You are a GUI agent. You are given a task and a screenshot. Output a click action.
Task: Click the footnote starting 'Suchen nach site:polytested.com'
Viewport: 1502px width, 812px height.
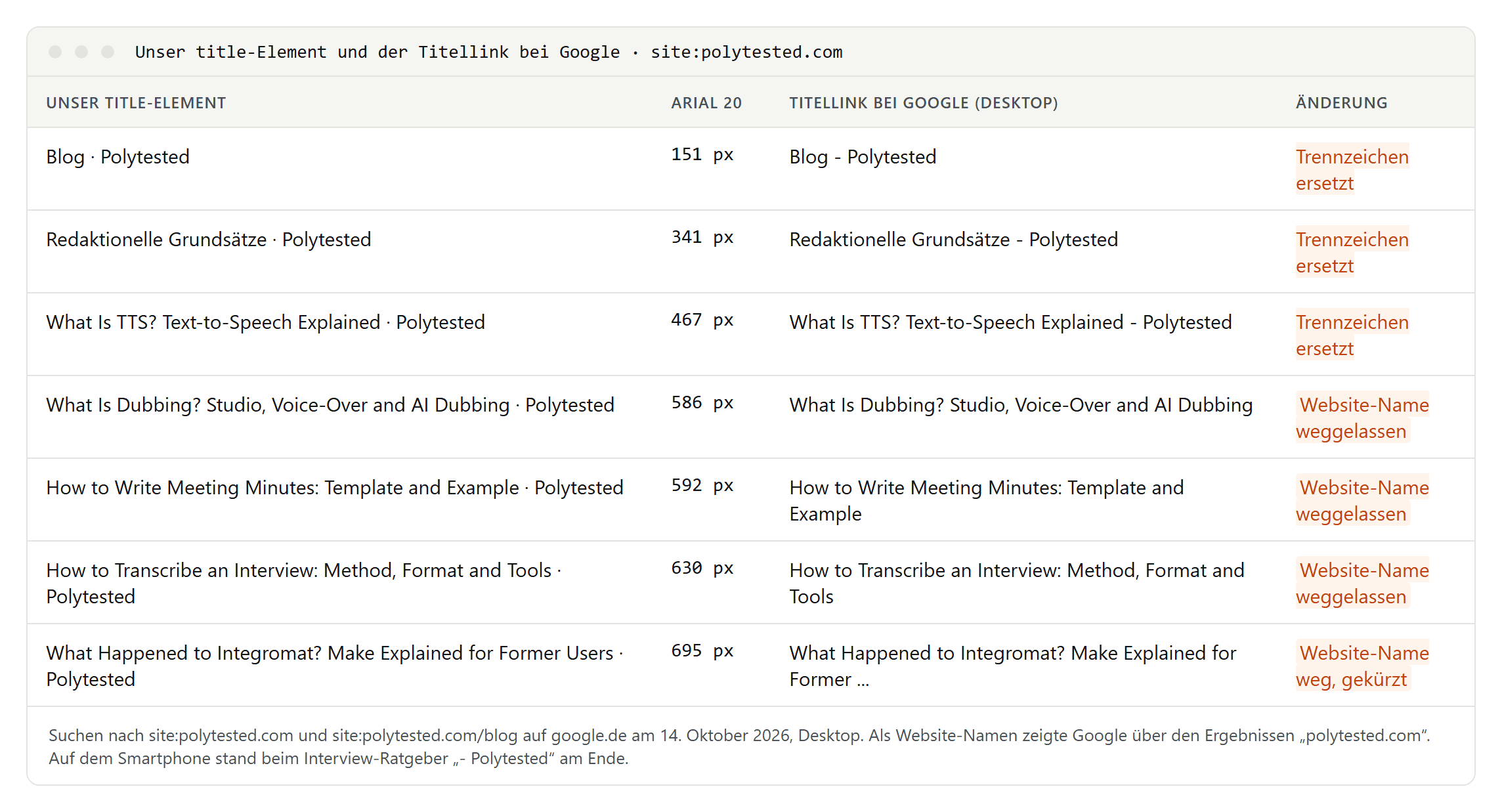739,747
